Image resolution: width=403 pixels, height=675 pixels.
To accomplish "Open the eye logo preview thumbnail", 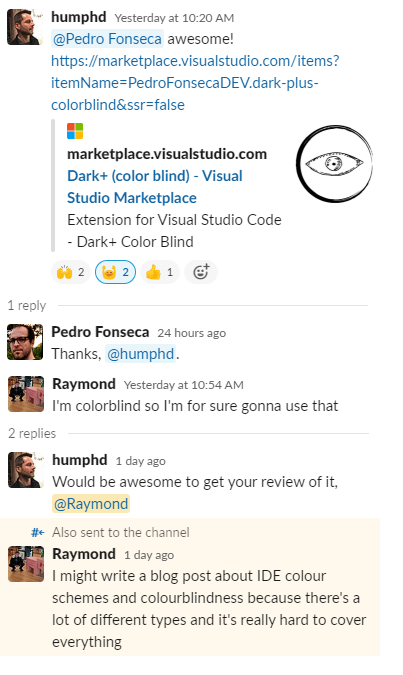I will [x=335, y=164].
